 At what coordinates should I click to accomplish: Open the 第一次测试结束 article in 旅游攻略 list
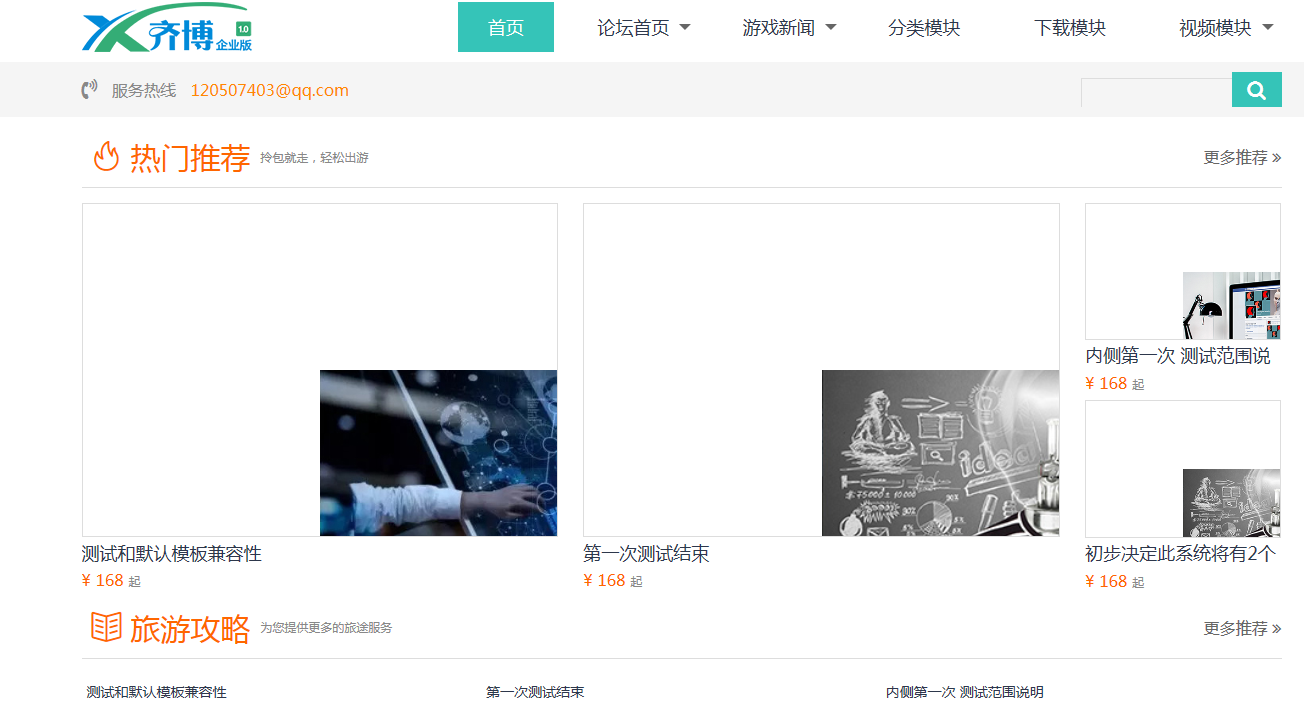click(535, 692)
